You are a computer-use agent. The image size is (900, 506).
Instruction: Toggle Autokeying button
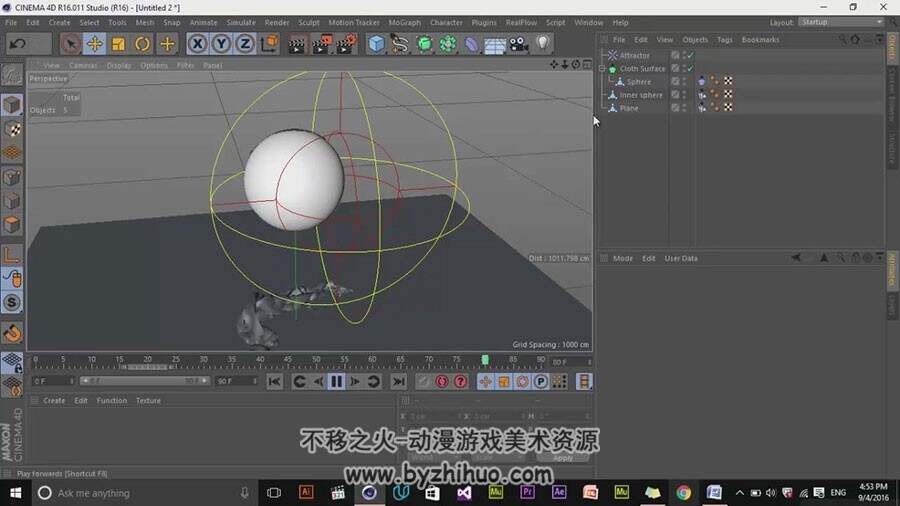coord(441,382)
